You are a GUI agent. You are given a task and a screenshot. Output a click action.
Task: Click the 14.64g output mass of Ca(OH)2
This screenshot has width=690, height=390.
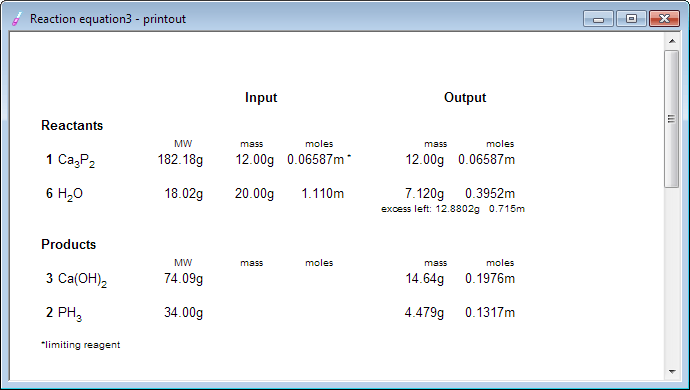(425, 278)
